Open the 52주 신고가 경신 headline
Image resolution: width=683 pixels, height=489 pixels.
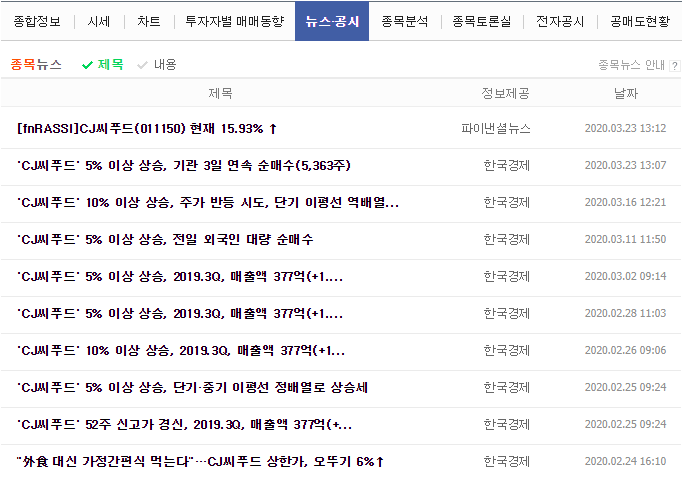[184, 425]
